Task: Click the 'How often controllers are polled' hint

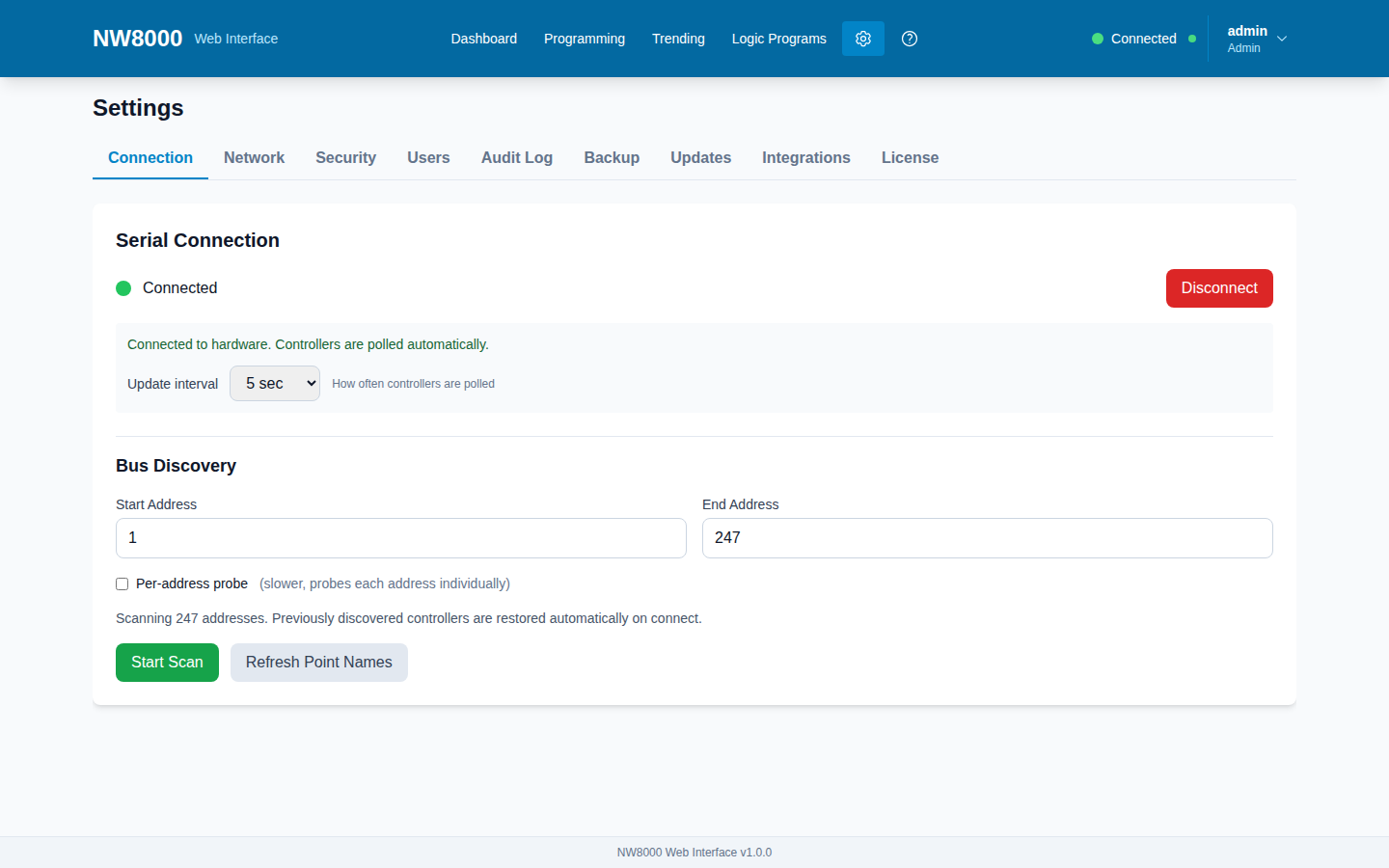Action: [413, 384]
